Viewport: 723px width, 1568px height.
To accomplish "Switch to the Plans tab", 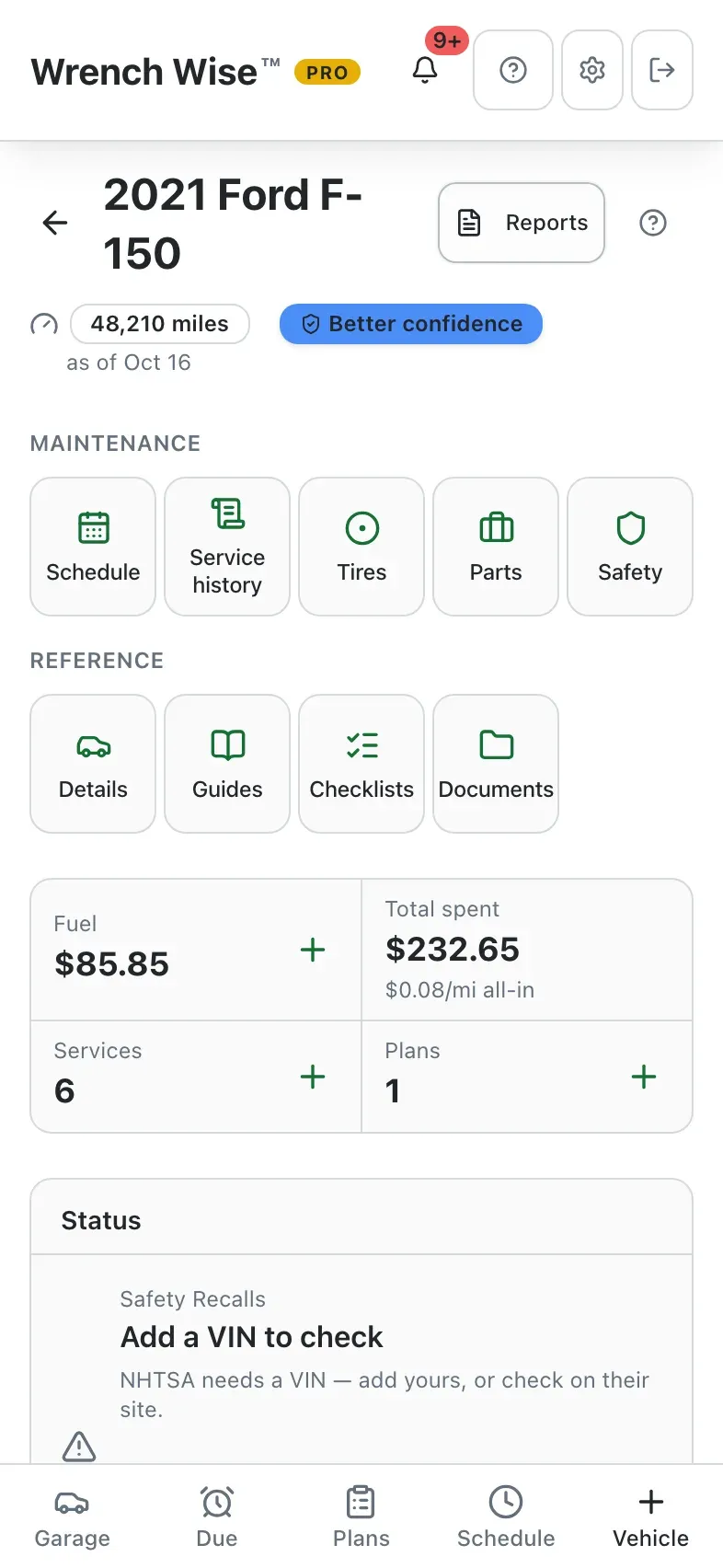I will click(x=361, y=1517).
